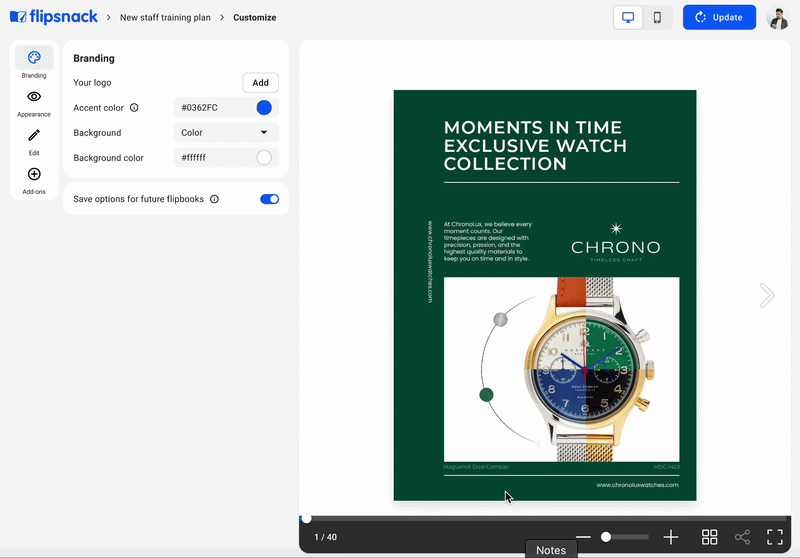Viewport: 800px width, 558px height.
Task: Toggle Save options for future flipbooks
Action: (x=269, y=199)
